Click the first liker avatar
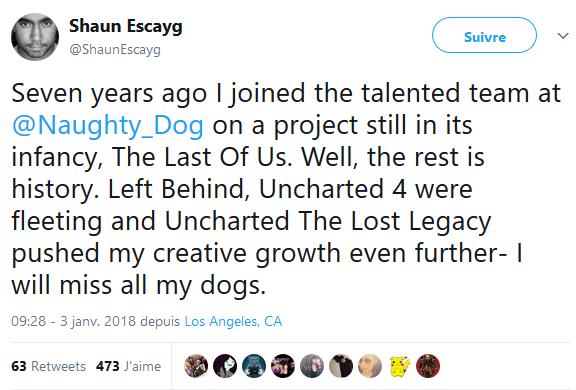This screenshot has width=576, height=390. 196,366
